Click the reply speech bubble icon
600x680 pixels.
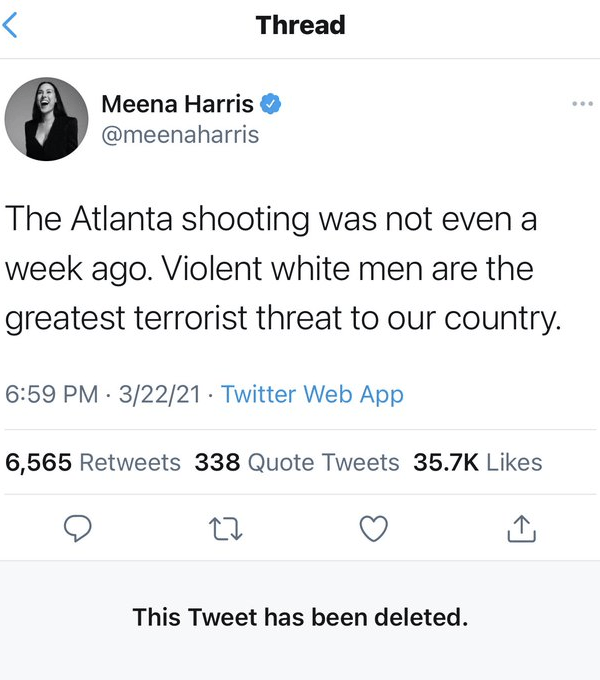pyautogui.click(x=78, y=528)
